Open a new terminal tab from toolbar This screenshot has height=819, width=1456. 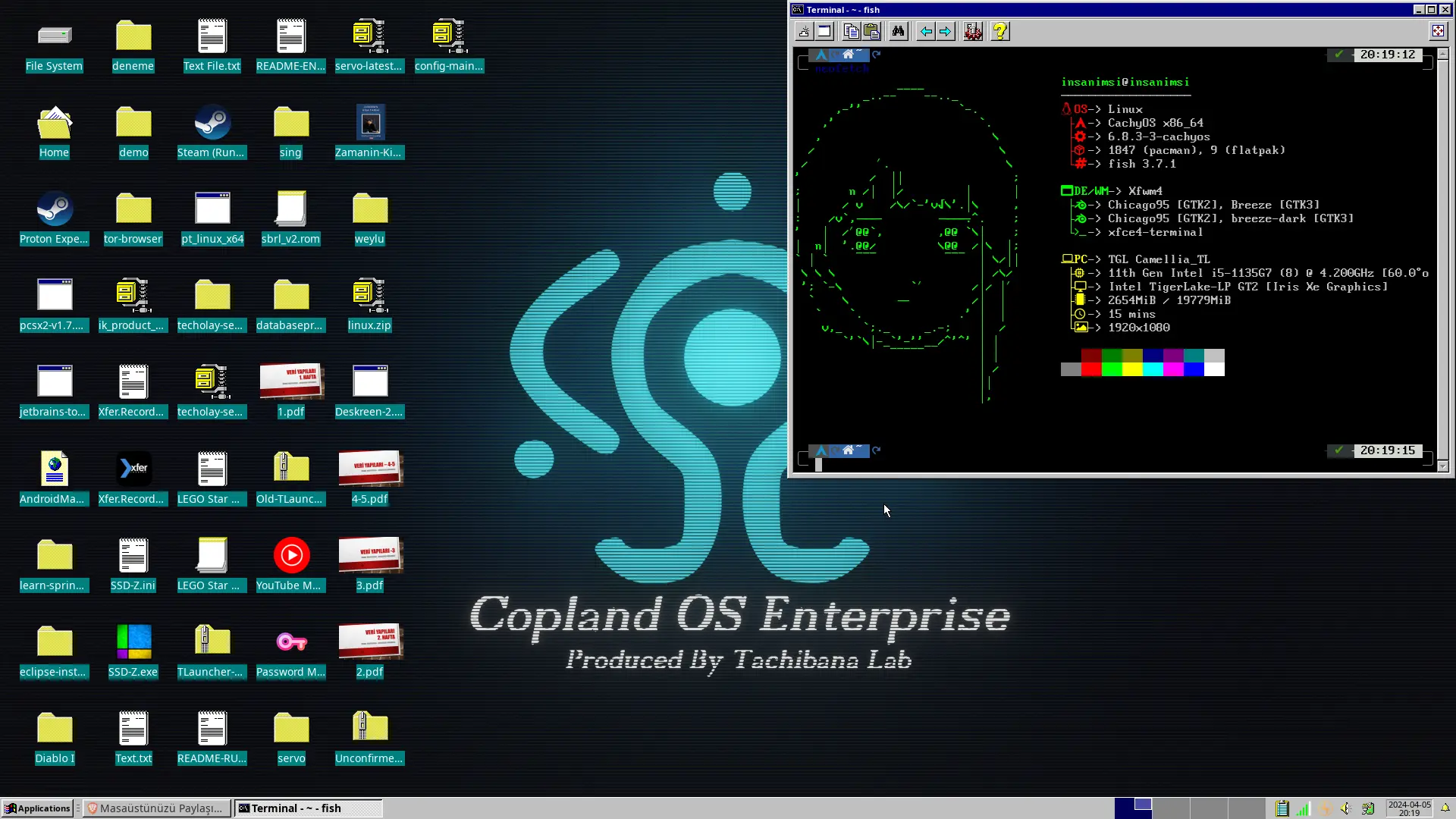point(804,31)
